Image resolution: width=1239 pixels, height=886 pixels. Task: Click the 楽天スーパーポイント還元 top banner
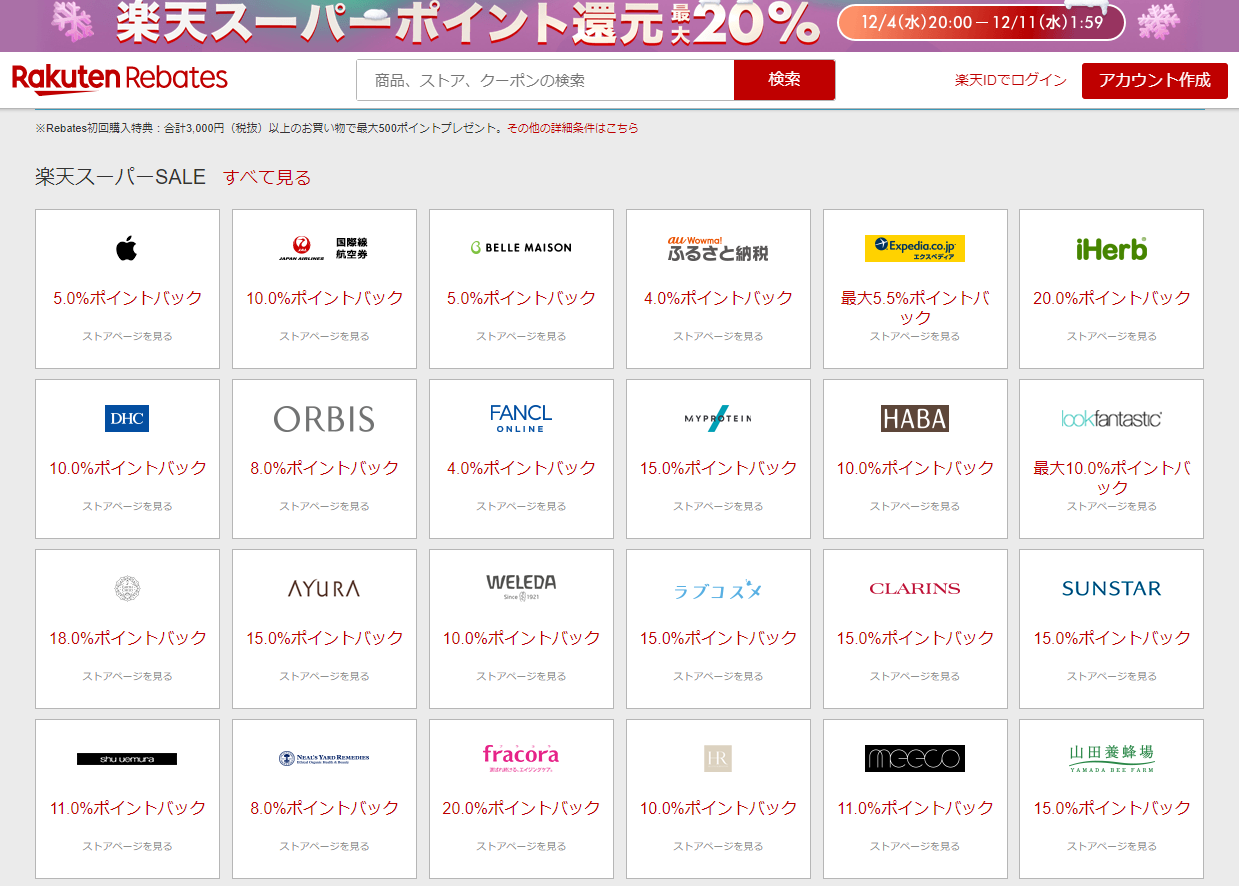[619, 25]
